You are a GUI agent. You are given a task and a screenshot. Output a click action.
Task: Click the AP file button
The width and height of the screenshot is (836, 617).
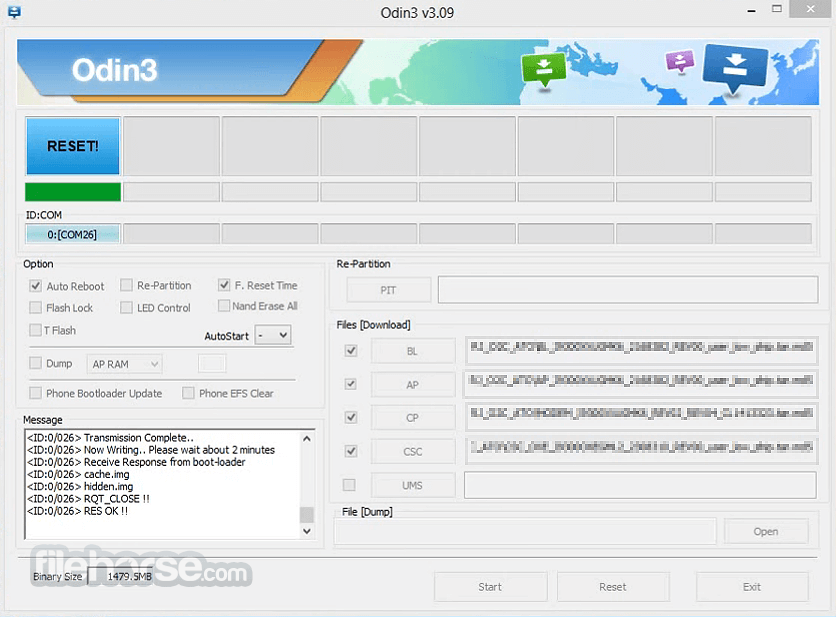coord(413,384)
